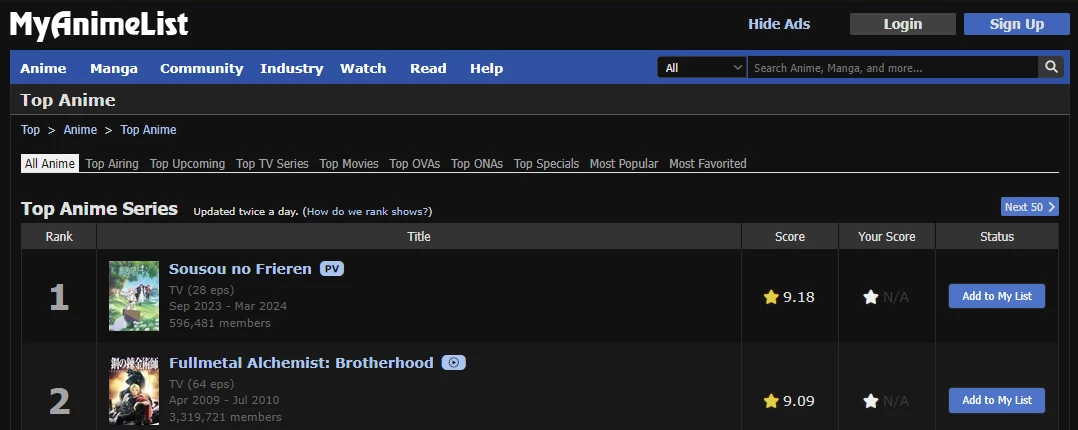Click the Score column header
The height and width of the screenshot is (430, 1078).
790,236
